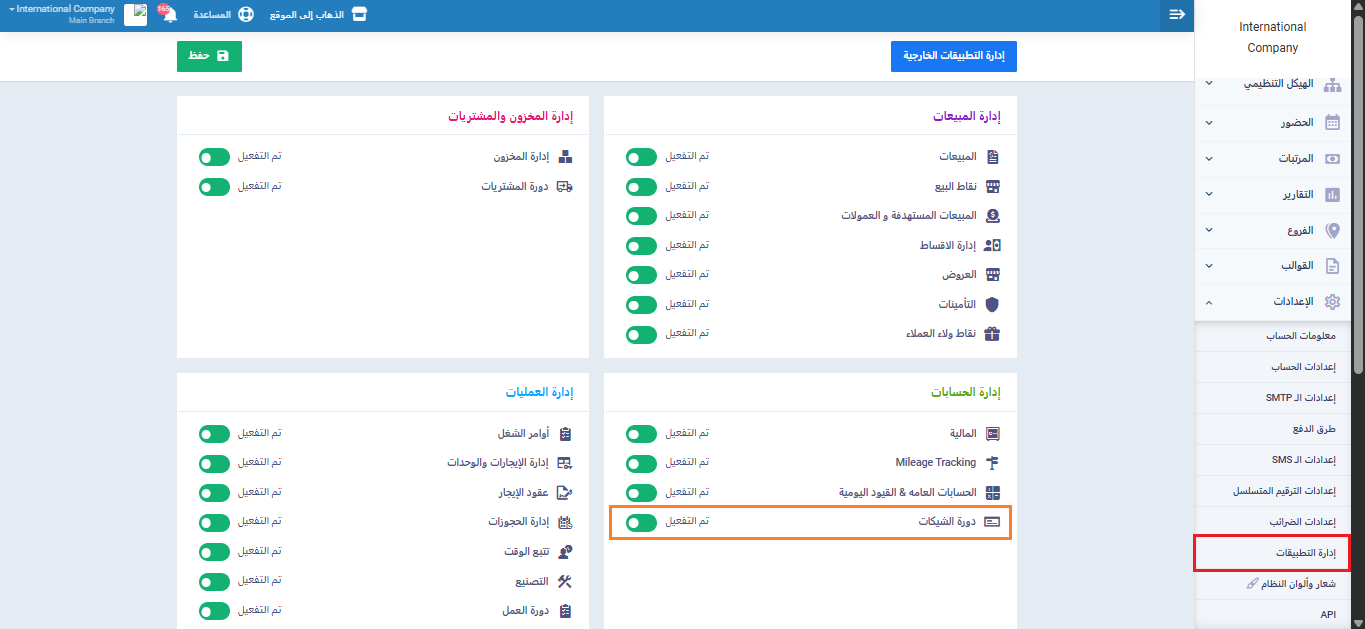This screenshot has width=1365, height=629.
Task: Click the Branches location pin icon
Action: 1332,230
